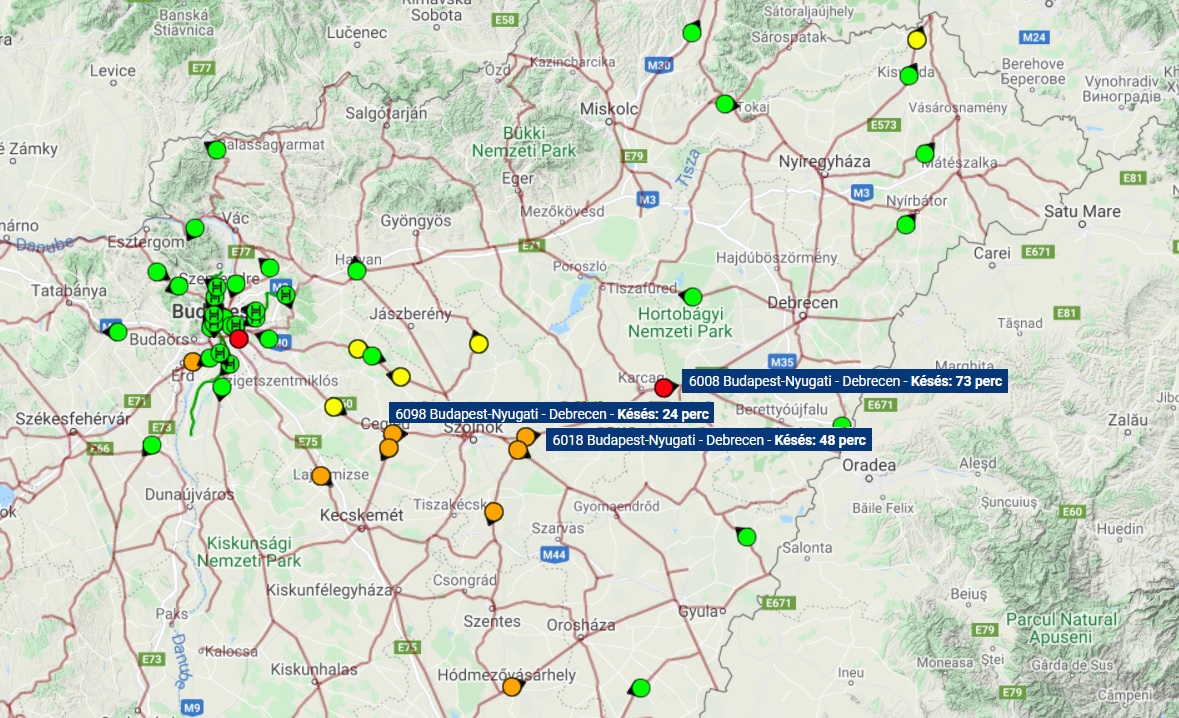Screen dimensions: 1179x718
Task: Select the green train marker at Tiszafüred
Action: pyautogui.click(x=692, y=297)
